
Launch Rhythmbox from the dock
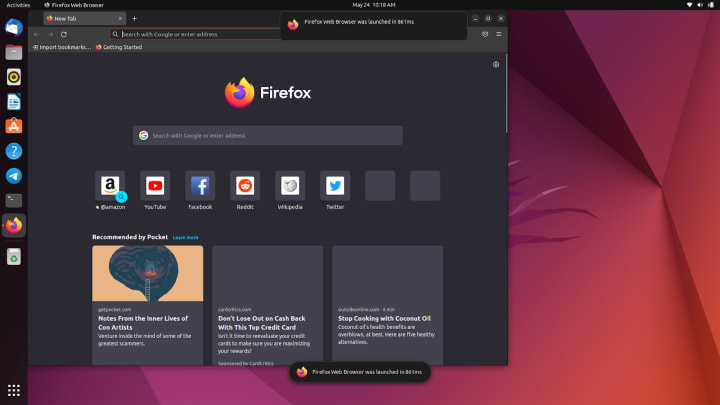[x=14, y=77]
